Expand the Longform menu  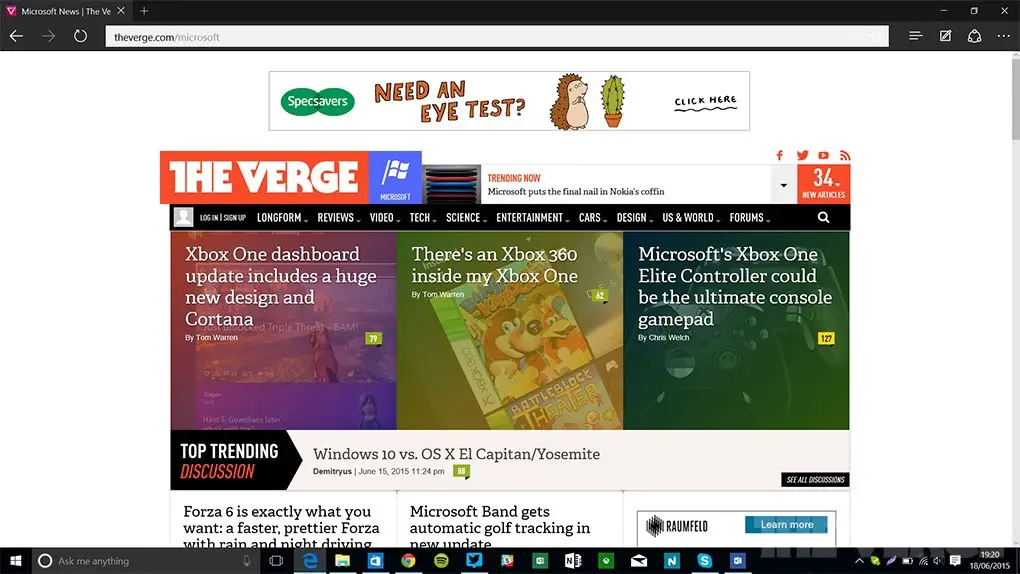pos(282,217)
